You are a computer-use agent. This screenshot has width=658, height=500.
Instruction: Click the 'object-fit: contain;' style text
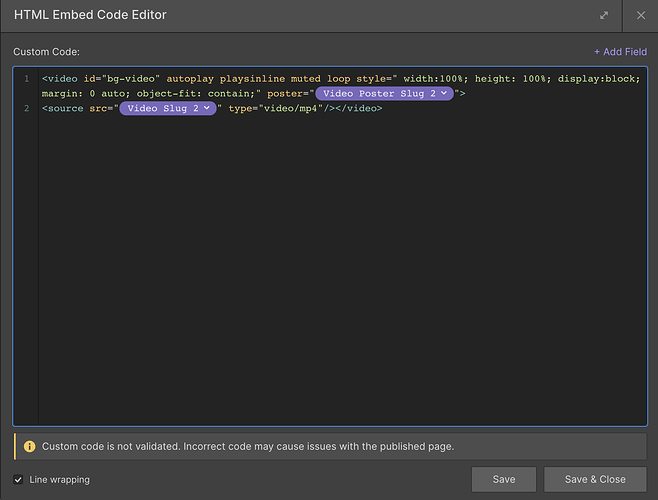(198, 93)
